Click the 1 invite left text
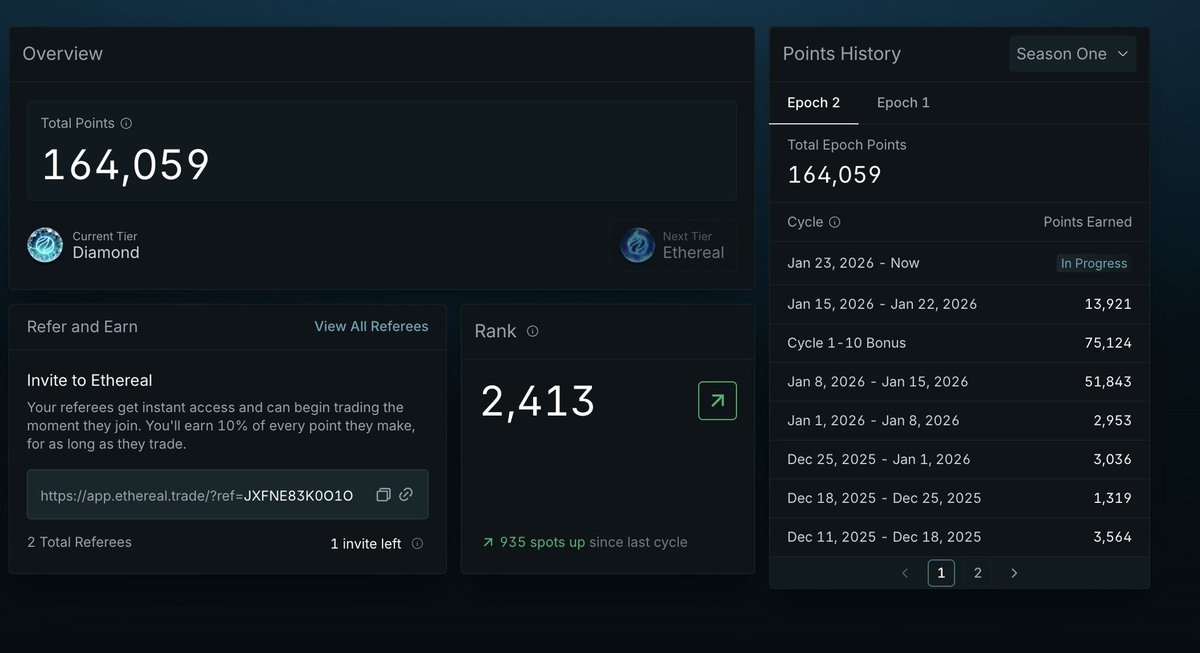The width and height of the screenshot is (1200, 653). pyautogui.click(x=366, y=544)
